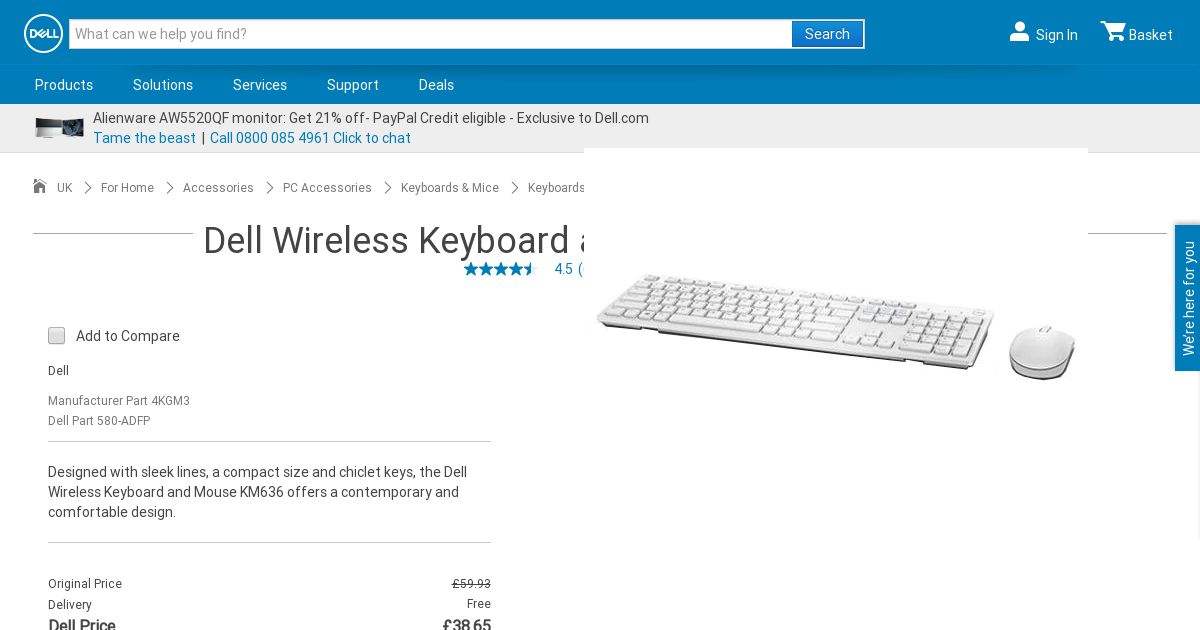
Task: Click the Call 0800 085 4961 chat link
Action: tap(310, 138)
